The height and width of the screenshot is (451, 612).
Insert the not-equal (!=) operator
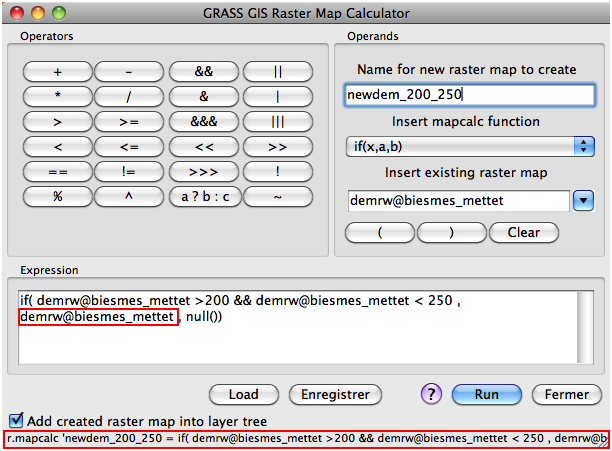(x=130, y=171)
